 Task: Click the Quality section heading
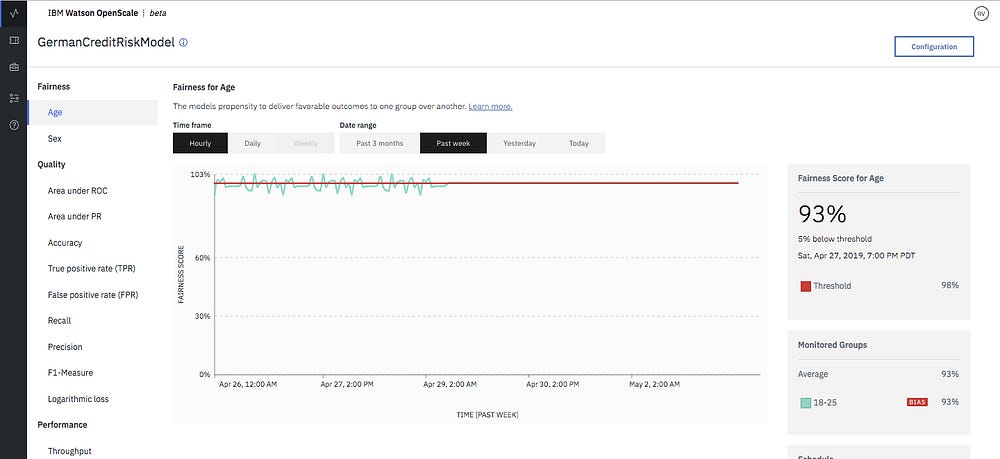tap(52, 164)
